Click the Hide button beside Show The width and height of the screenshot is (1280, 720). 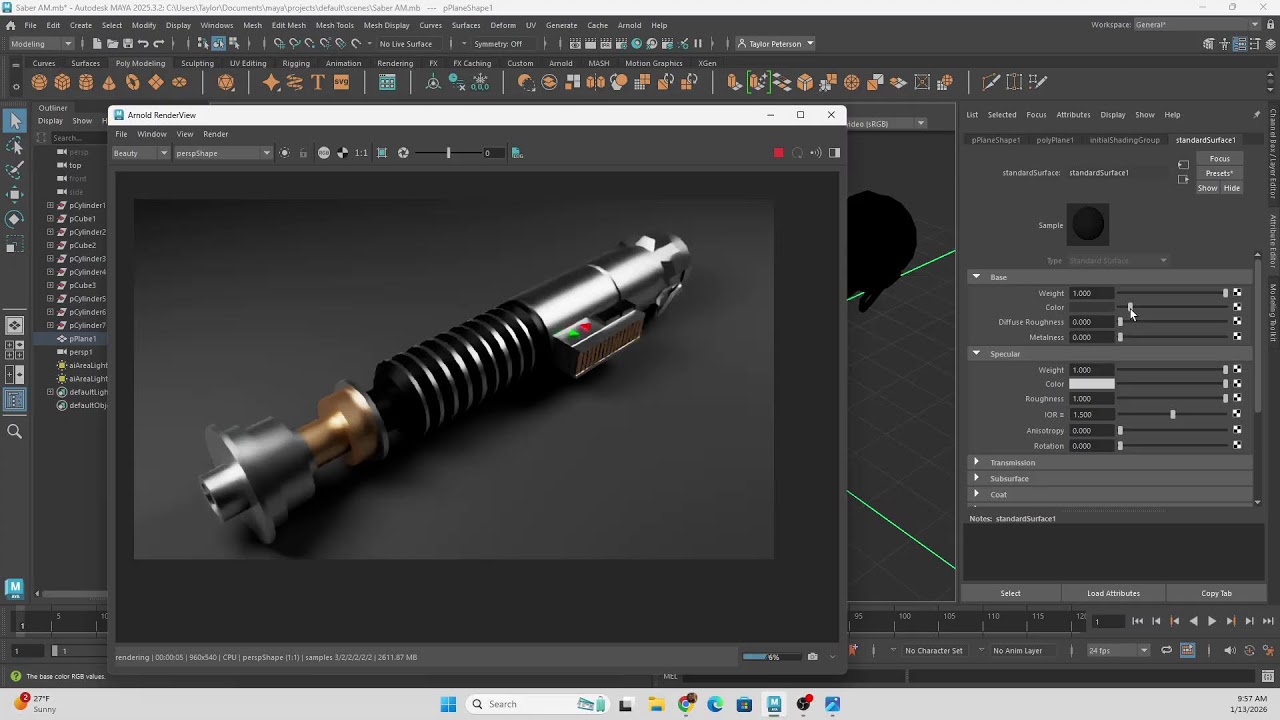[x=1231, y=188]
